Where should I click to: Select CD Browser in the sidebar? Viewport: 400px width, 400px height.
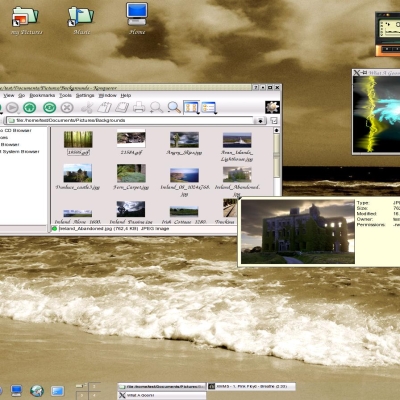point(16,130)
